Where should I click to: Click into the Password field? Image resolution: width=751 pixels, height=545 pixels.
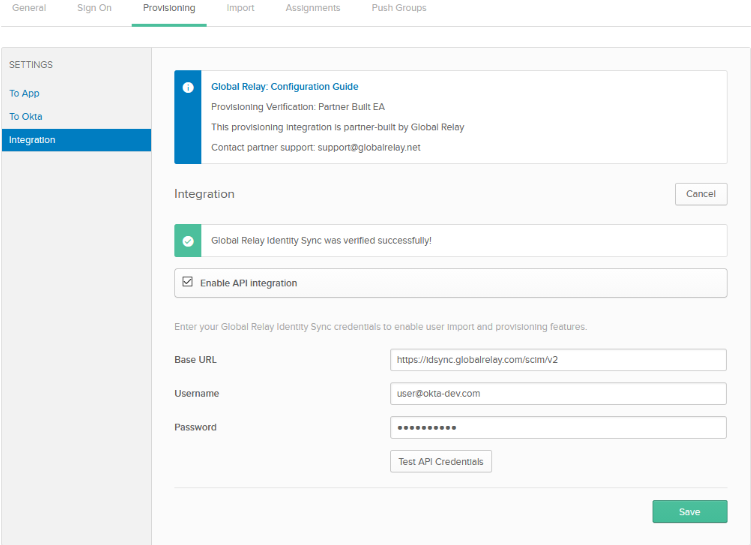[x=558, y=427]
